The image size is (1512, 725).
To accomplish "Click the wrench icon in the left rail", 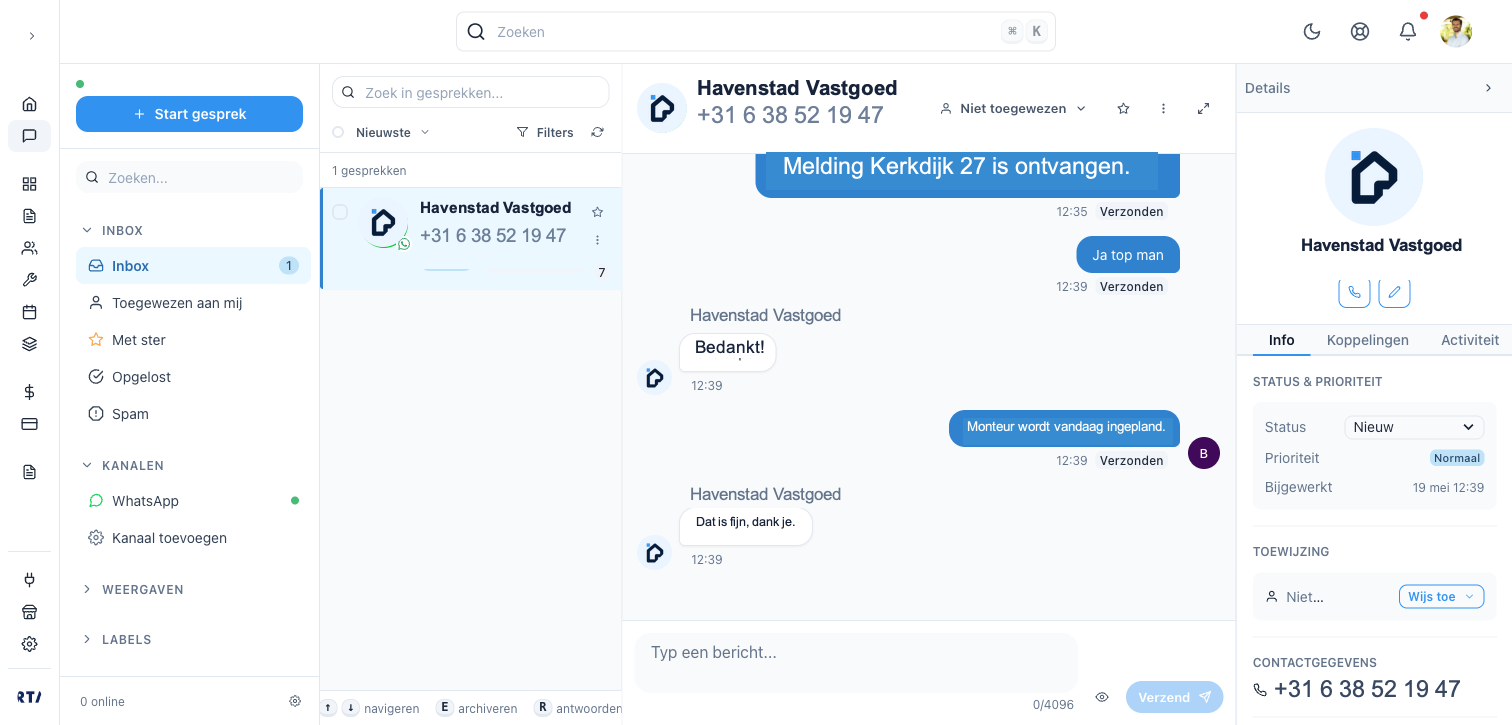I will pyautogui.click(x=29, y=280).
